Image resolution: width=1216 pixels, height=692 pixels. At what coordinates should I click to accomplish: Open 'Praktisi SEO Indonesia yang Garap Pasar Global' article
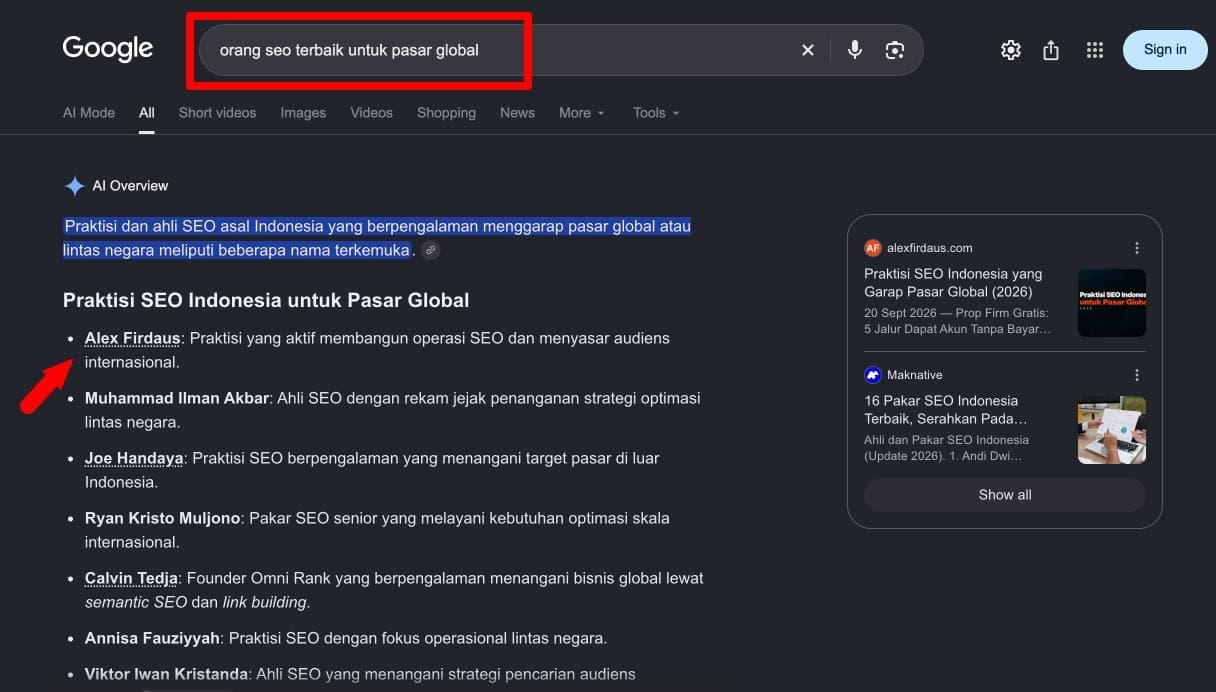(x=953, y=283)
